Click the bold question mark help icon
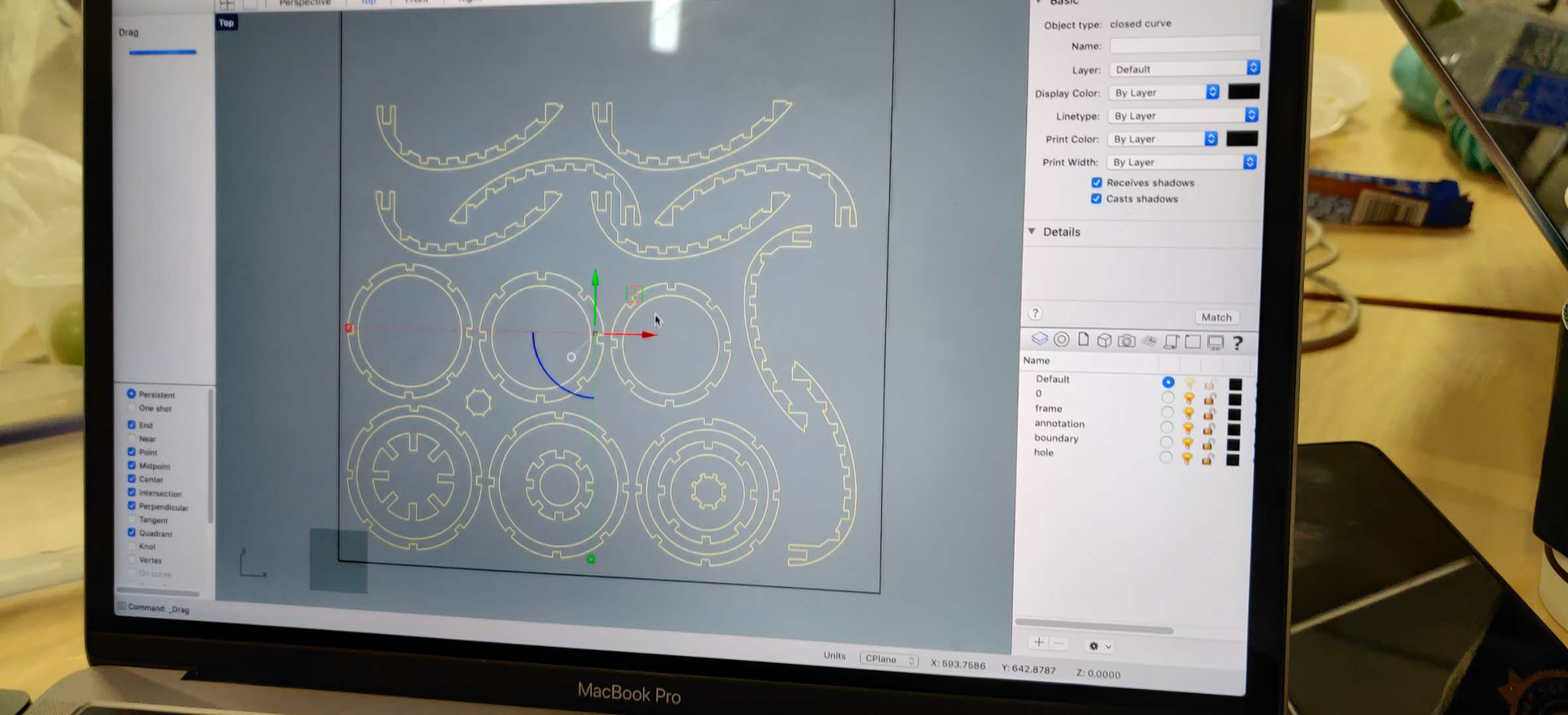 (1237, 343)
